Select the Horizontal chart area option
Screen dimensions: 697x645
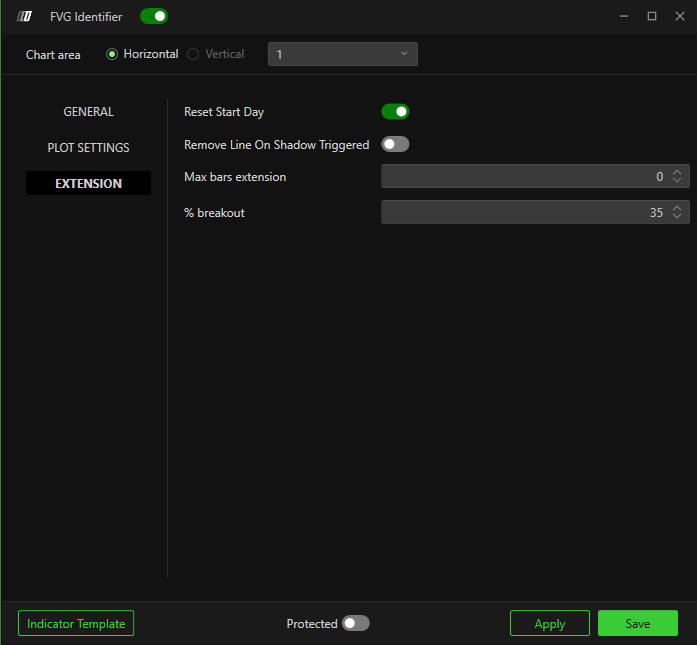coord(112,54)
